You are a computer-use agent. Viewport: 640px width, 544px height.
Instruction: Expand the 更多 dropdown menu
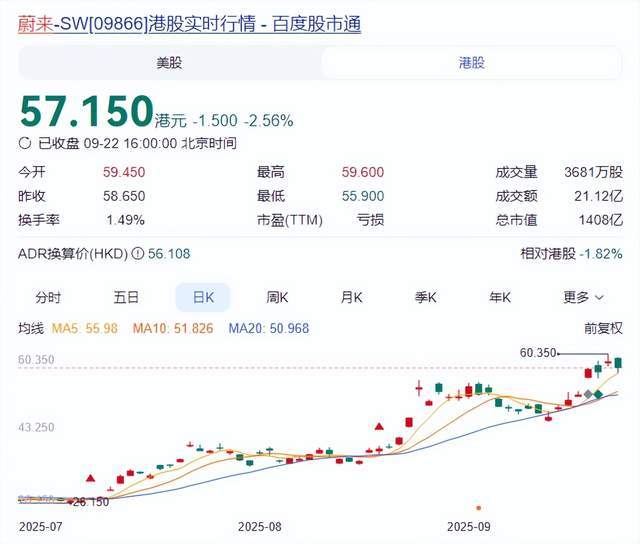tap(583, 297)
